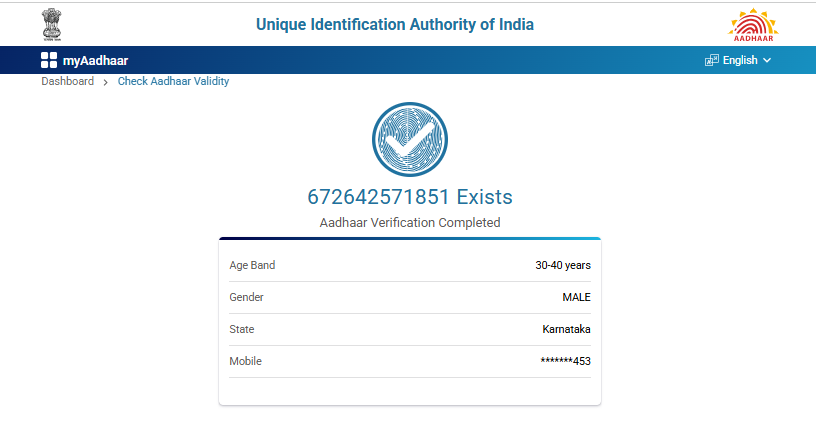This screenshot has width=816, height=442.
Task: Open Check Aadhaar Validity breadcrumb
Action: pos(173,81)
